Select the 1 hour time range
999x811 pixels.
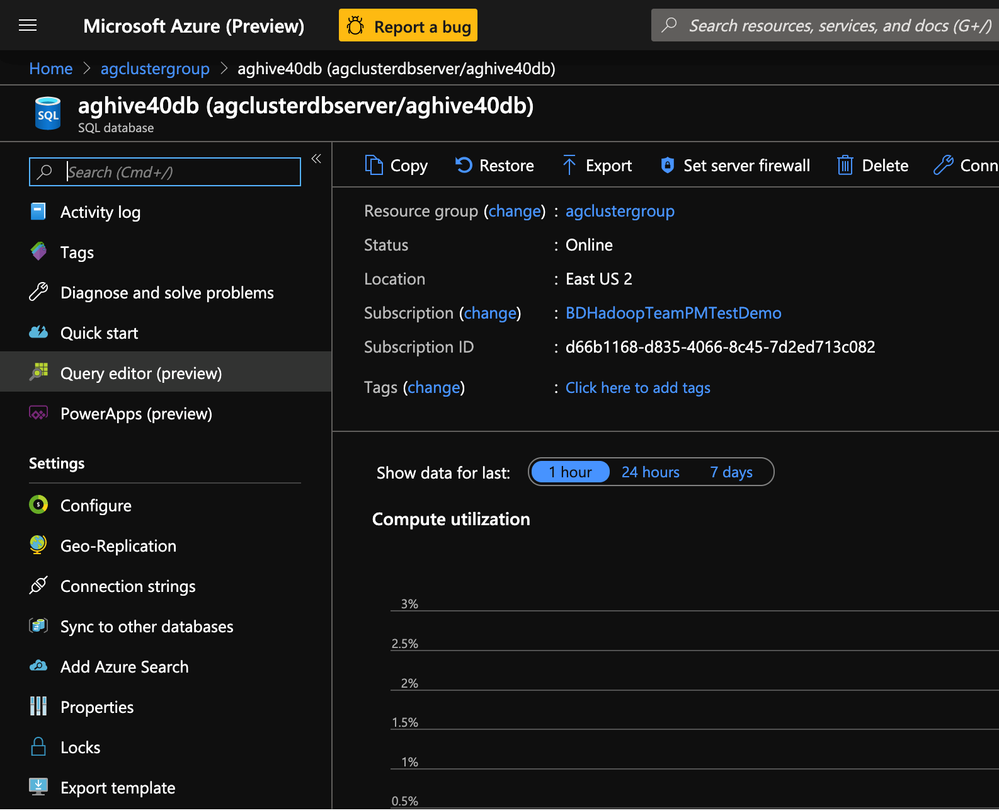pyautogui.click(x=570, y=472)
